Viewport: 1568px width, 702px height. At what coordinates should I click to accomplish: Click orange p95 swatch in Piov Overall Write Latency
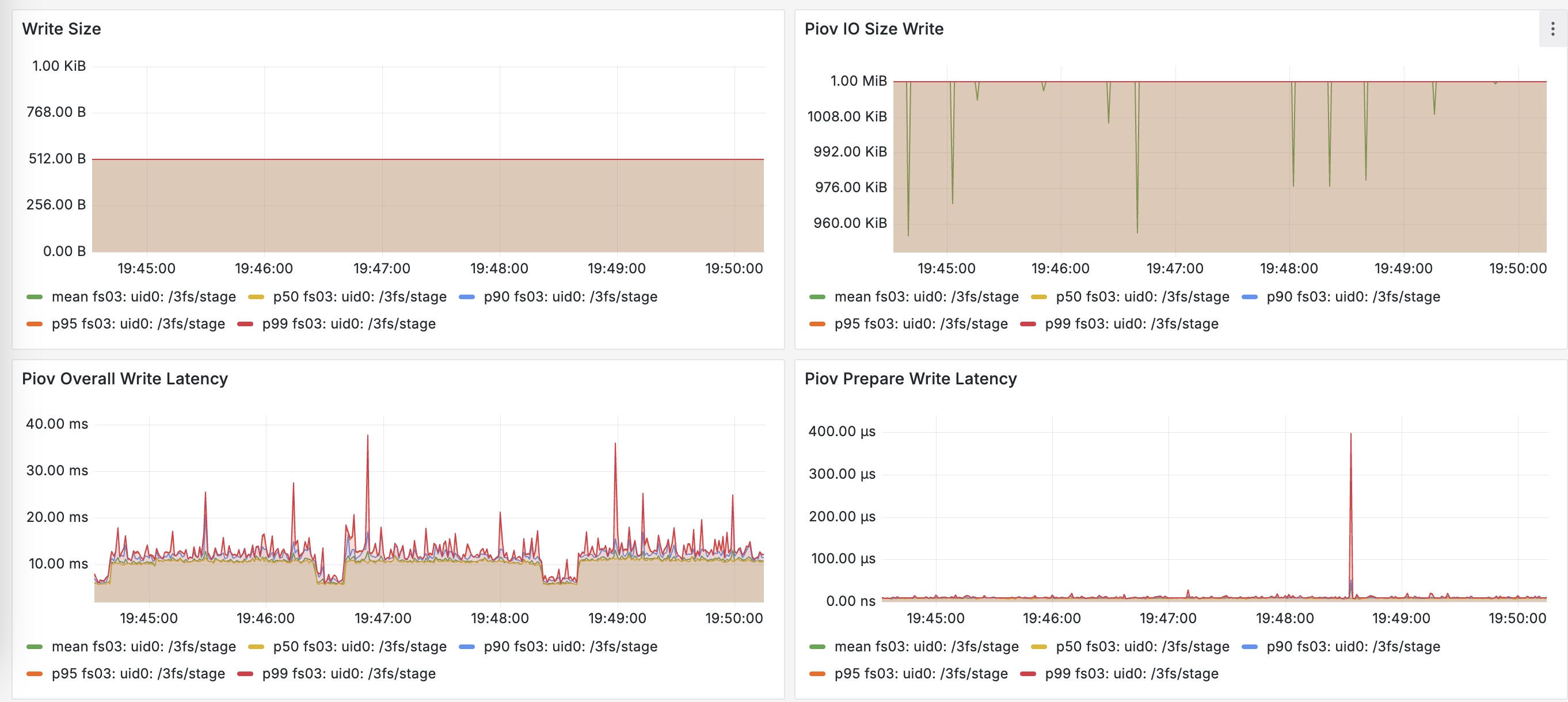[x=35, y=673]
